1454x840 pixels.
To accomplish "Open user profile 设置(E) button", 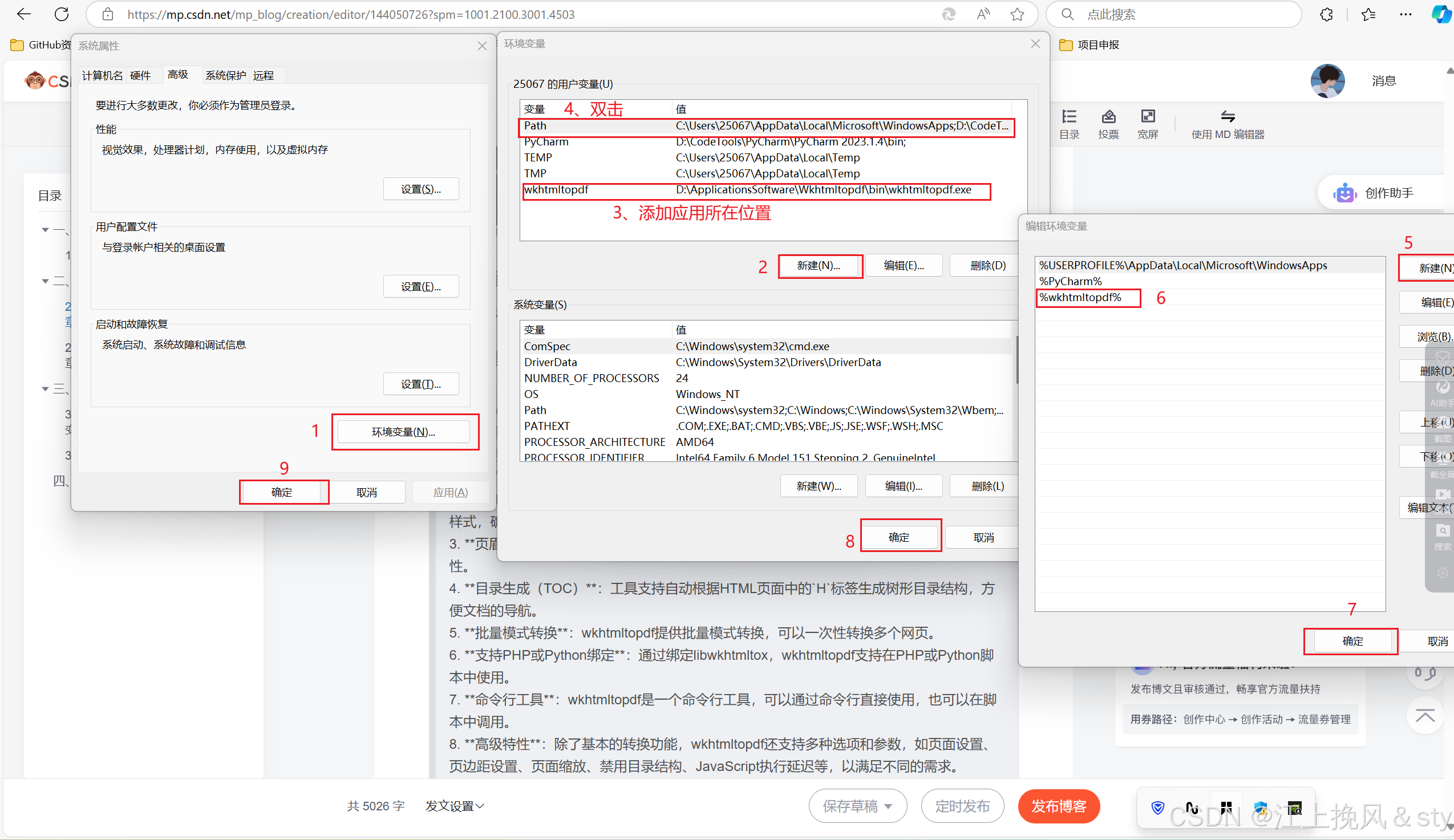I will tap(420, 286).
